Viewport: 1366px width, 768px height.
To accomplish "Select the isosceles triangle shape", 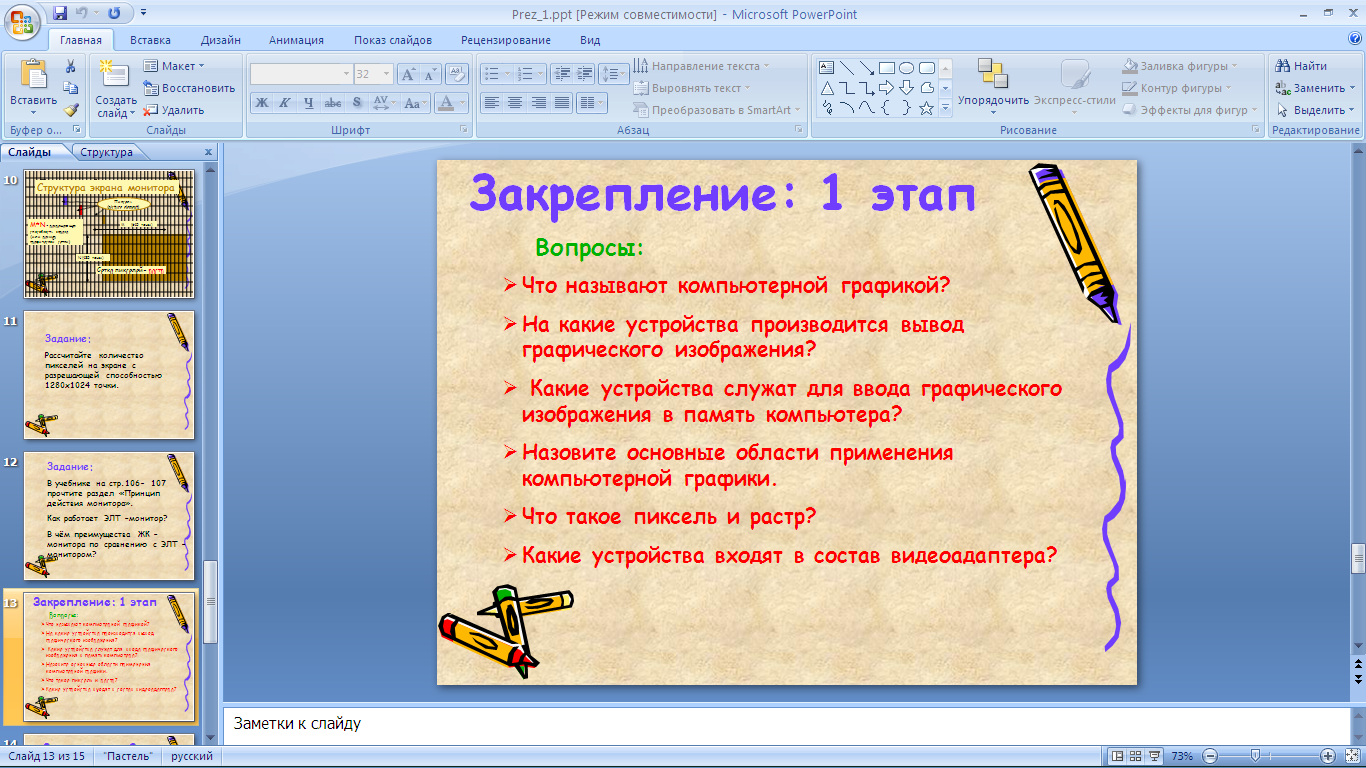I will click(827, 88).
